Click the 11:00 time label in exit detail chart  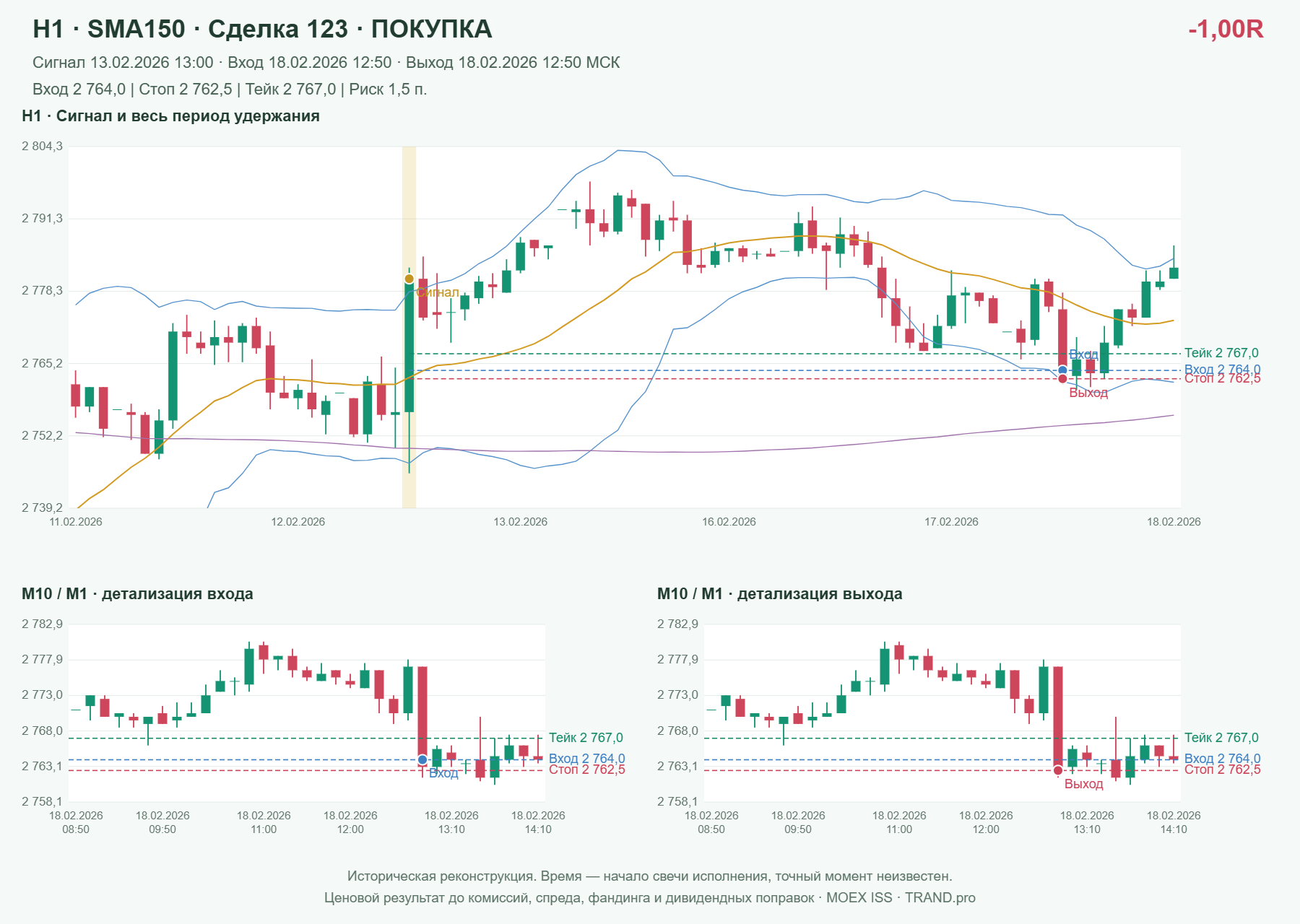pos(899,829)
